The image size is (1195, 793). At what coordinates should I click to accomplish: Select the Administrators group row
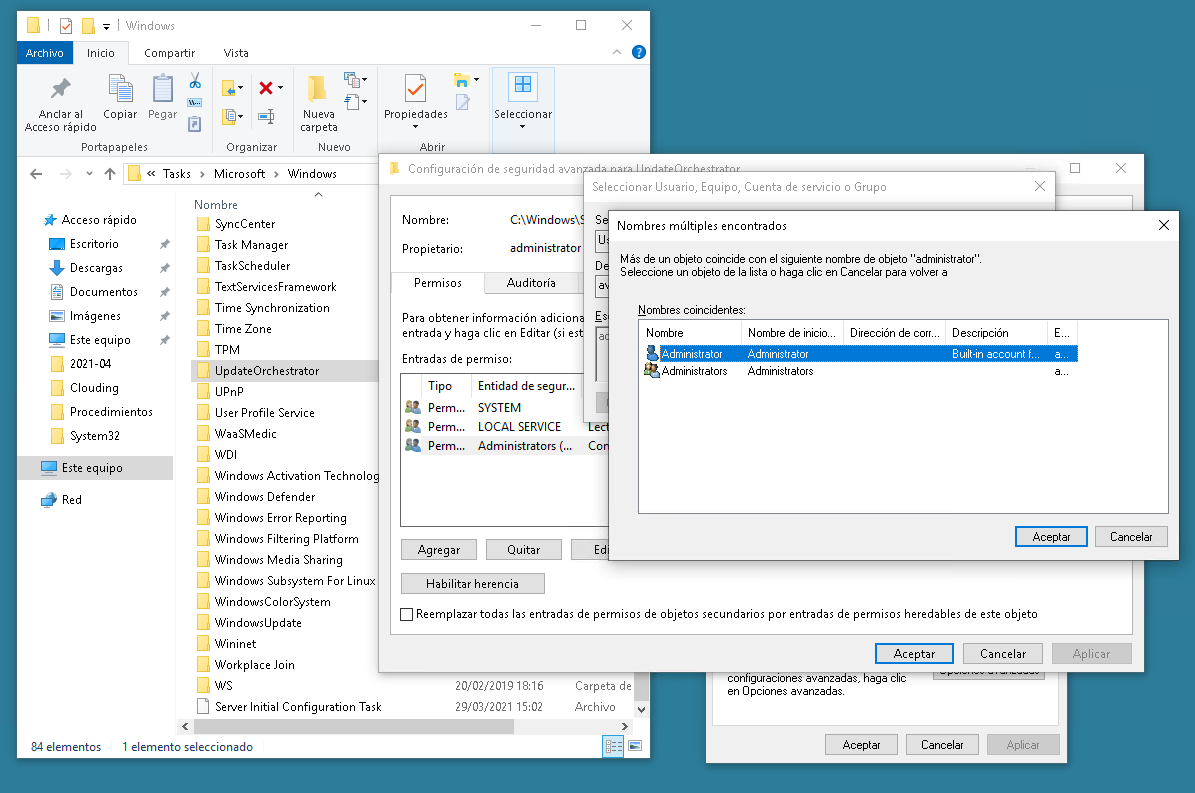pos(860,371)
